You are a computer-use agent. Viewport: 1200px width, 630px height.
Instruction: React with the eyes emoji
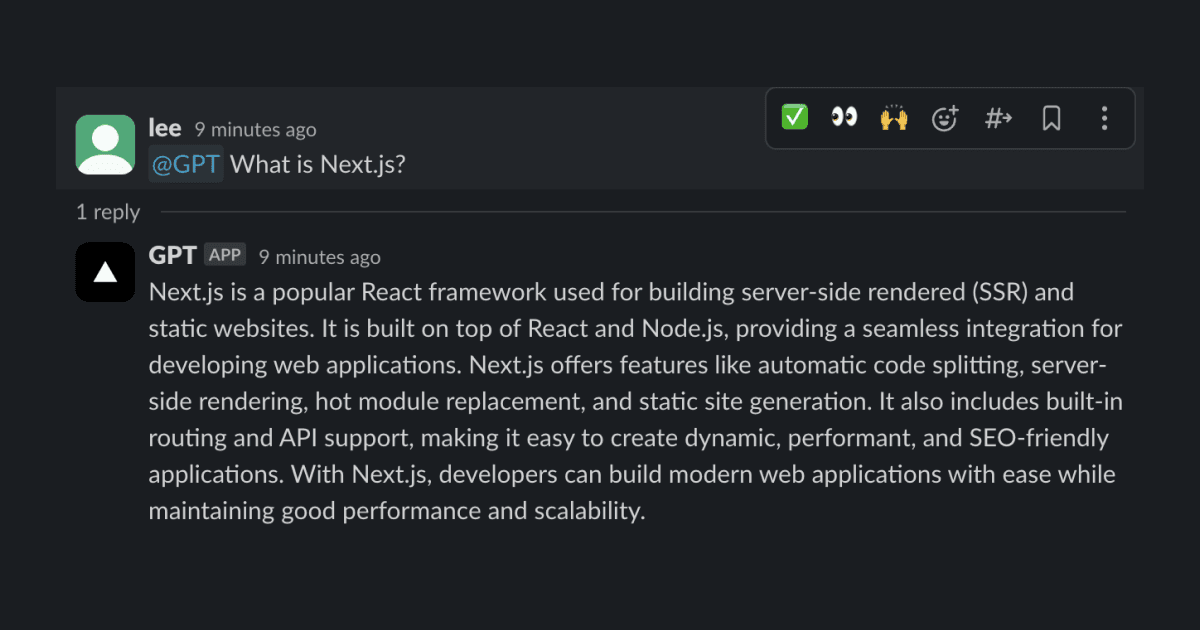click(x=844, y=118)
